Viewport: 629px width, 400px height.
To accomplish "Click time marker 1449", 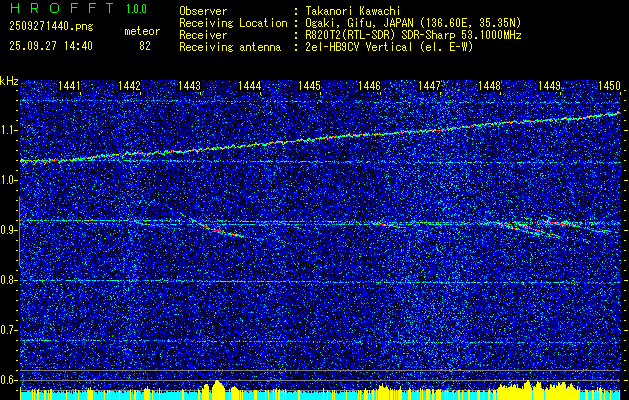I will coord(550,85).
